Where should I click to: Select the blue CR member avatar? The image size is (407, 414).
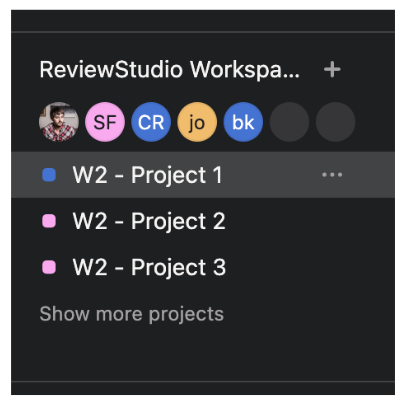point(151,122)
